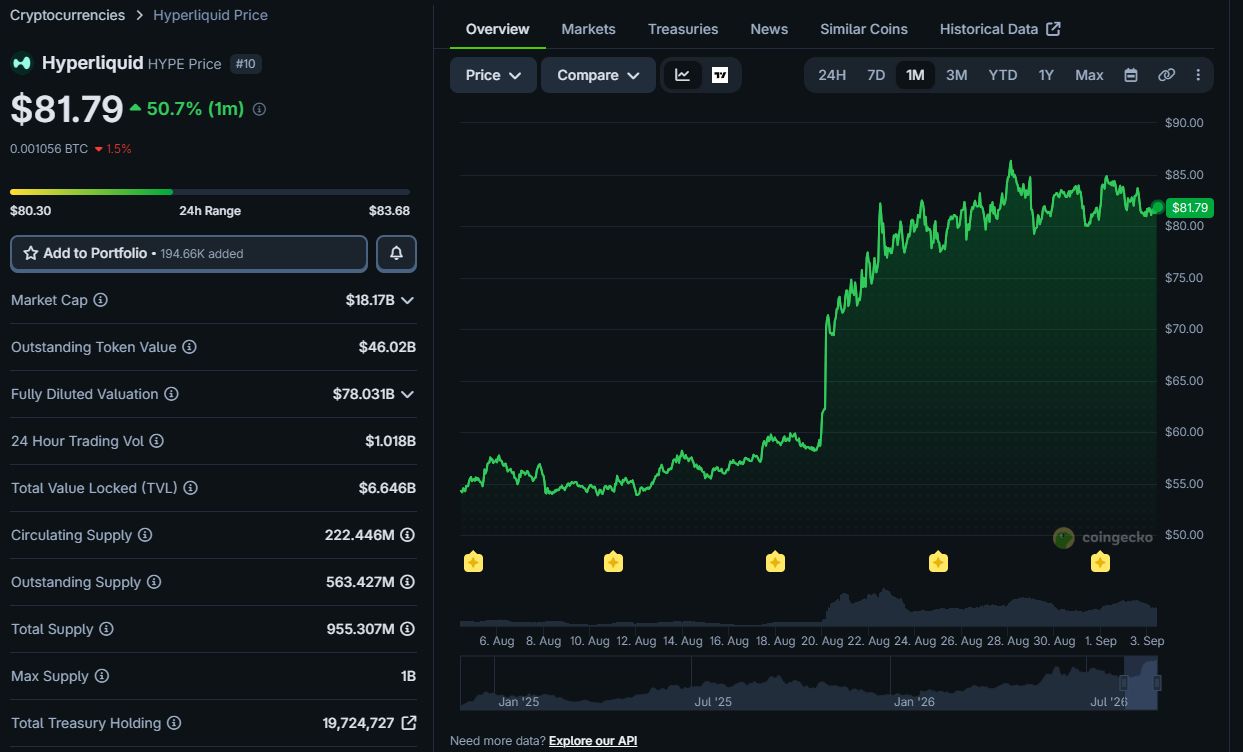Click the 24h Range progress bar
Image resolution: width=1243 pixels, height=752 pixels.
click(210, 192)
